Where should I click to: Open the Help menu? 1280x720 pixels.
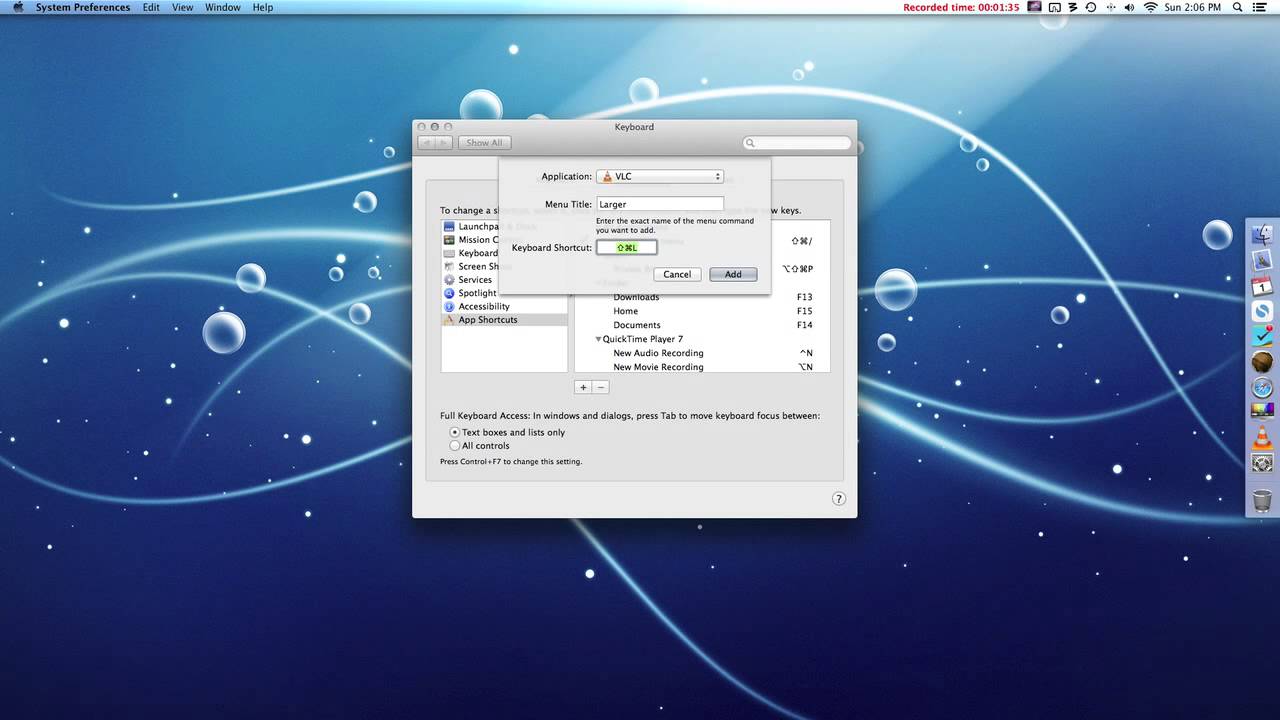(263, 7)
